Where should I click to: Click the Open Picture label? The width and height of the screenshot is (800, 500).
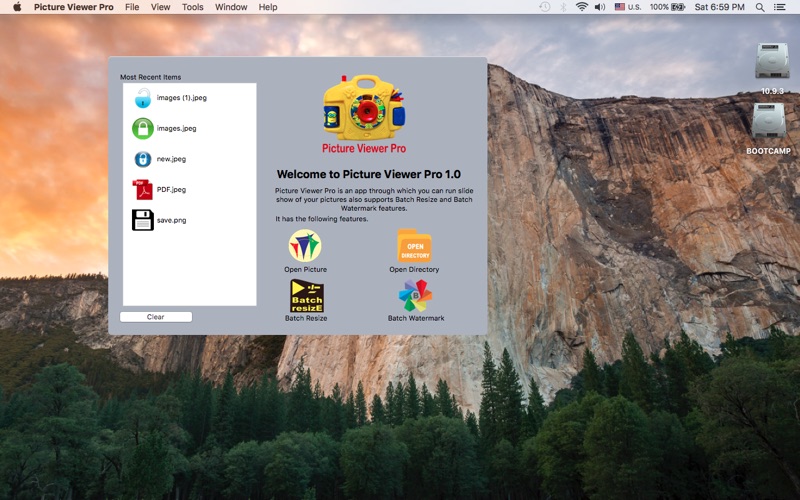click(306, 269)
